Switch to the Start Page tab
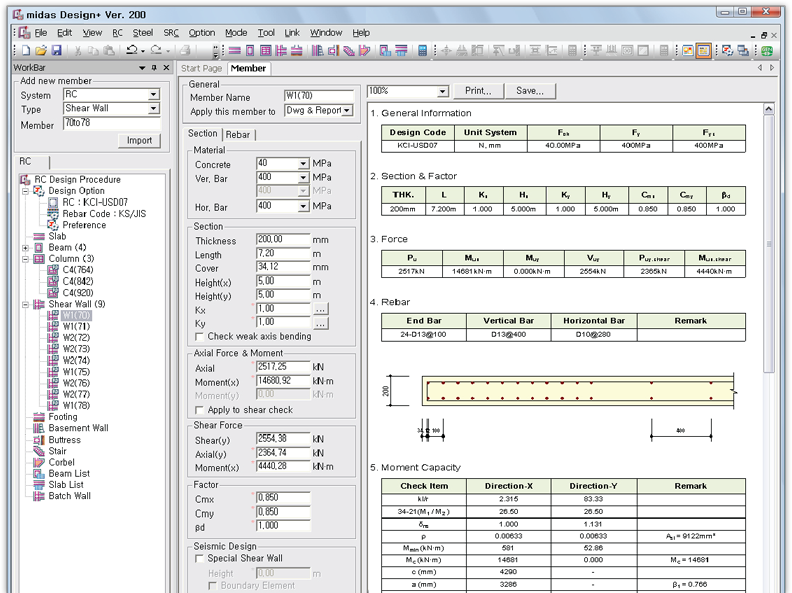This screenshot has width=792, height=593. click(201, 68)
